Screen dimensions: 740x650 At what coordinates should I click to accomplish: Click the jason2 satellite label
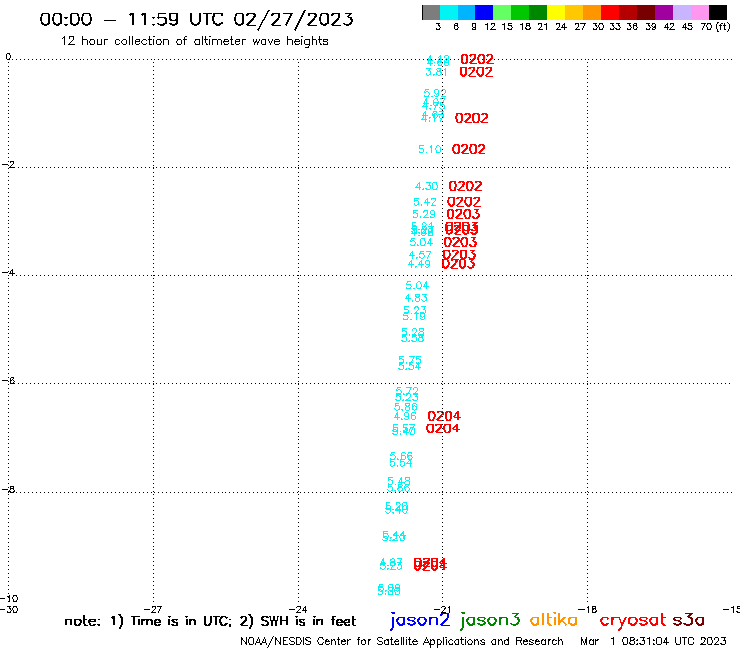click(x=420, y=620)
